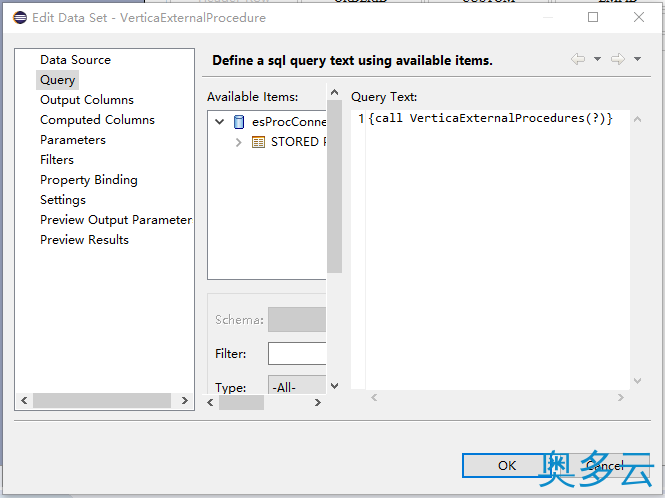Open the Output Columns page
The width and height of the screenshot is (665, 498).
[x=87, y=100]
